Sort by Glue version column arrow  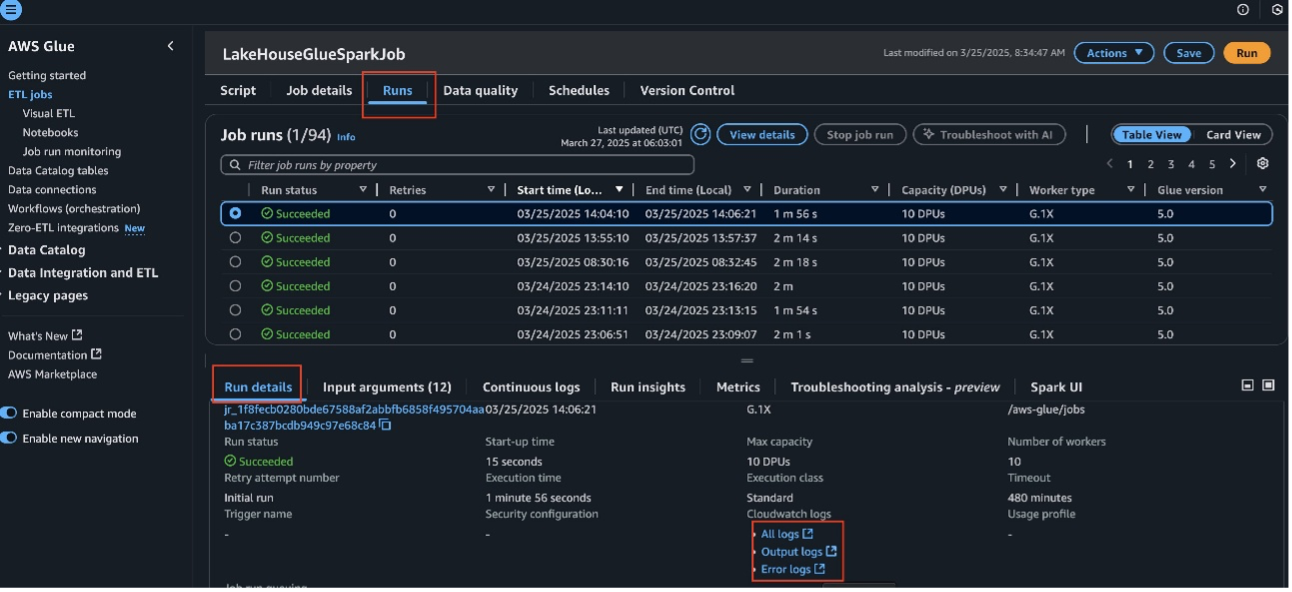pyautogui.click(x=1263, y=189)
